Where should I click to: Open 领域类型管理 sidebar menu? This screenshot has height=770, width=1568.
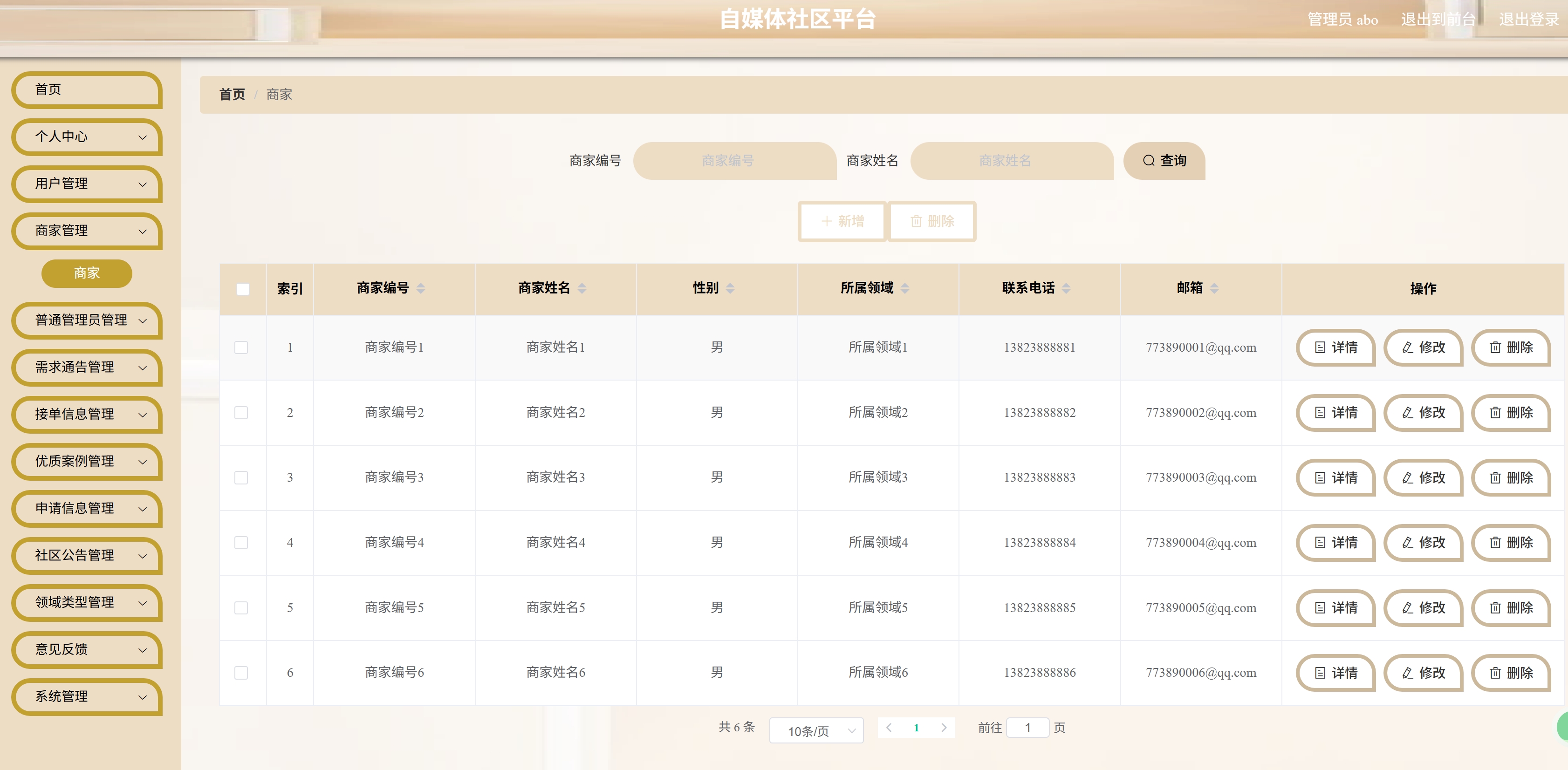coord(87,603)
